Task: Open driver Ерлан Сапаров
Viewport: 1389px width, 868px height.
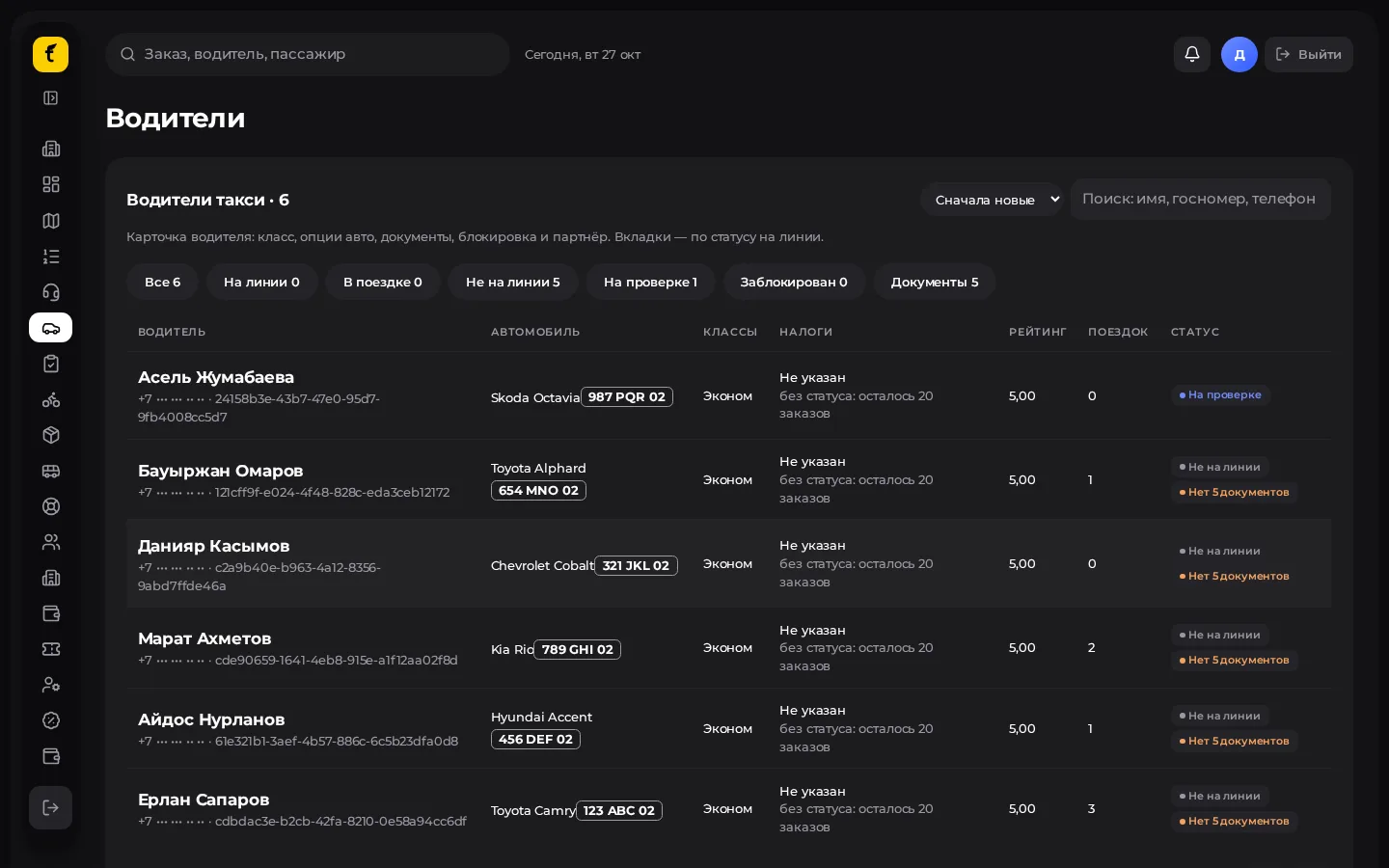Action: (204, 800)
